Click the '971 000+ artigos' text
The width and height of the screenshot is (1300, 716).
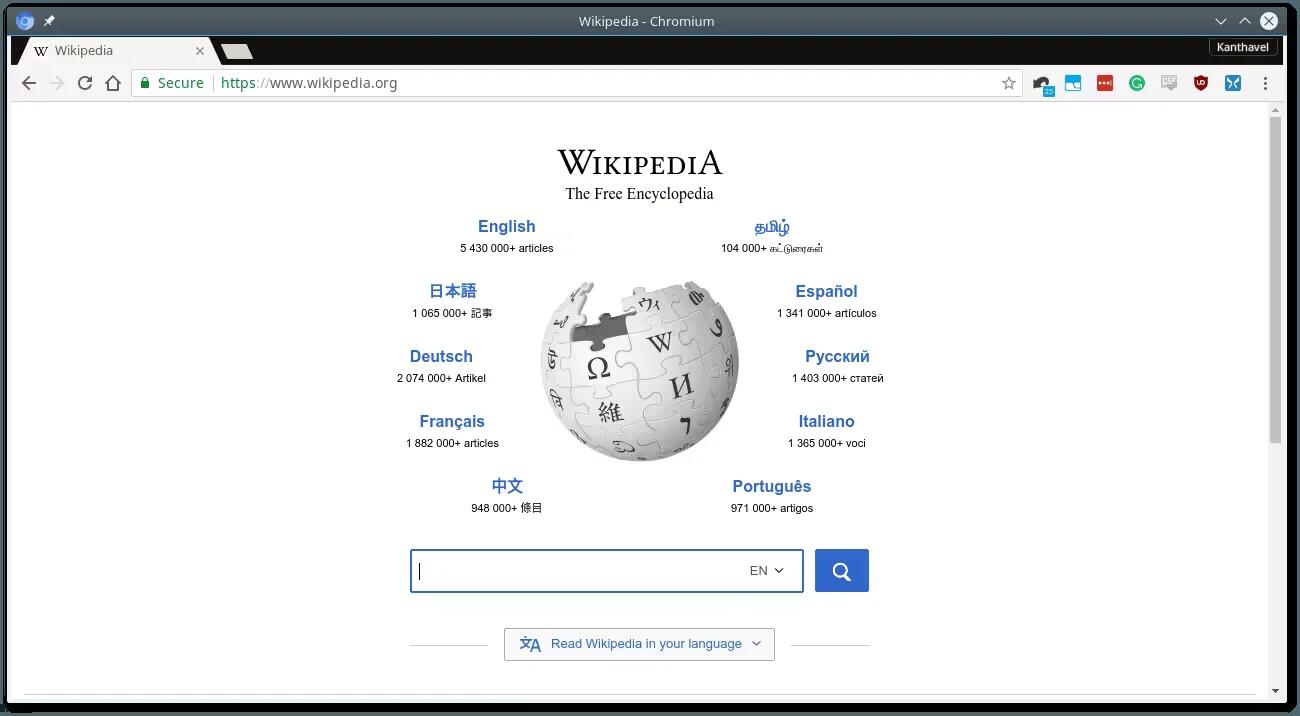772,508
